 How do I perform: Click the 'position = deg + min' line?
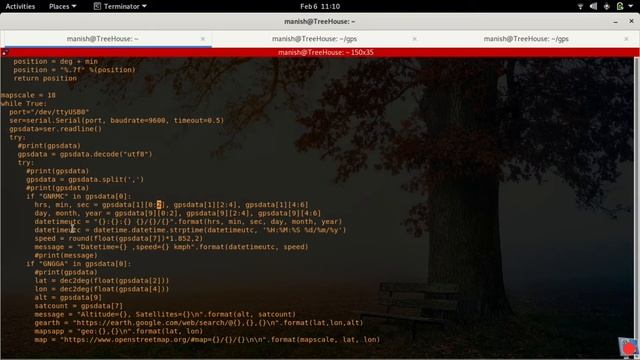(56, 62)
